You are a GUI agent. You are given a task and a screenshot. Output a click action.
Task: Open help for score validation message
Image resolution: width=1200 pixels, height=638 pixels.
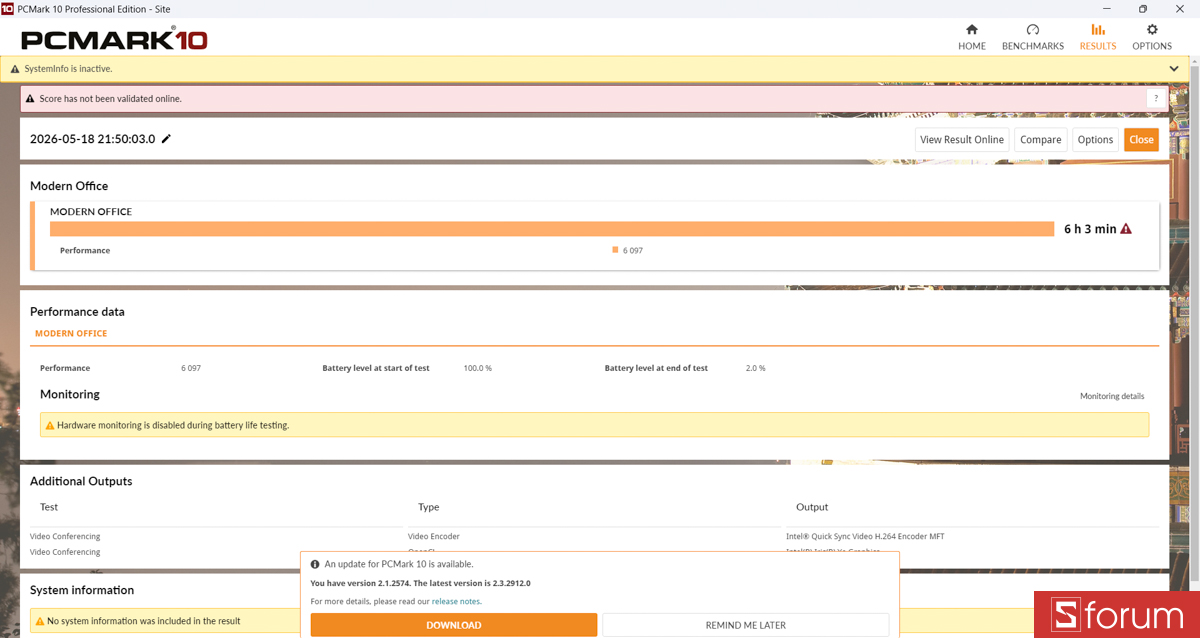tap(1156, 99)
